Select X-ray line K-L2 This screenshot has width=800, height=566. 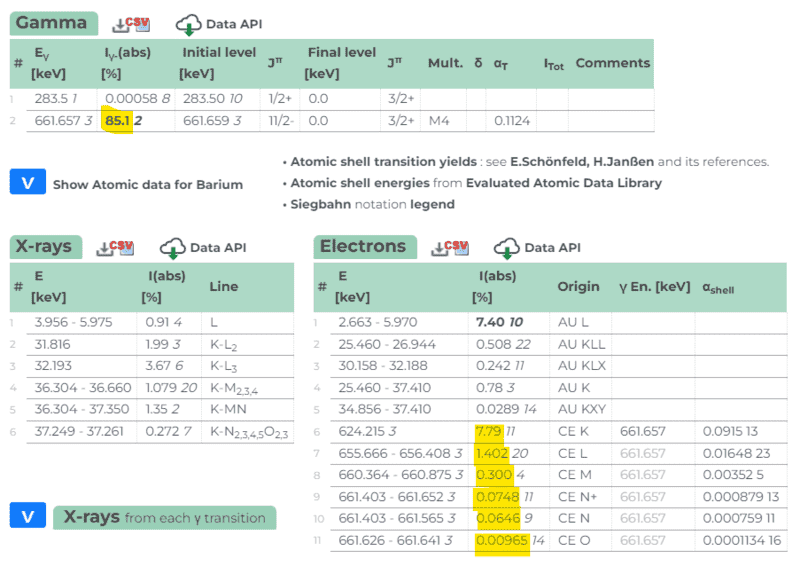223,346
